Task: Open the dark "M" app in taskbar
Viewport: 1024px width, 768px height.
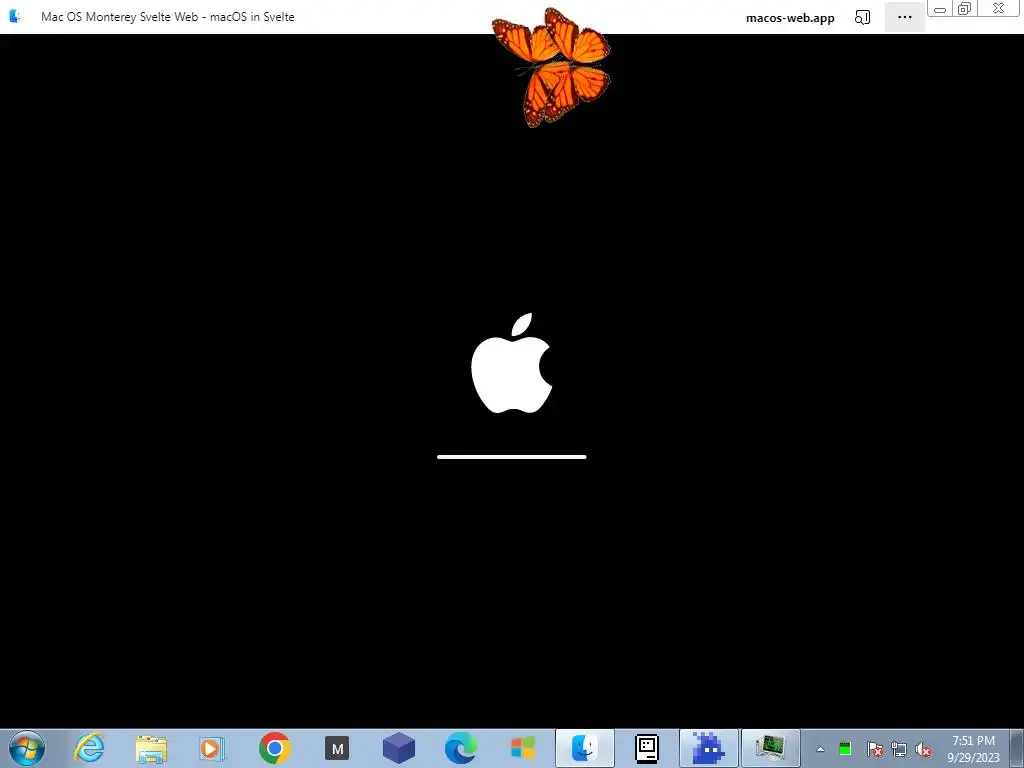Action: click(337, 748)
